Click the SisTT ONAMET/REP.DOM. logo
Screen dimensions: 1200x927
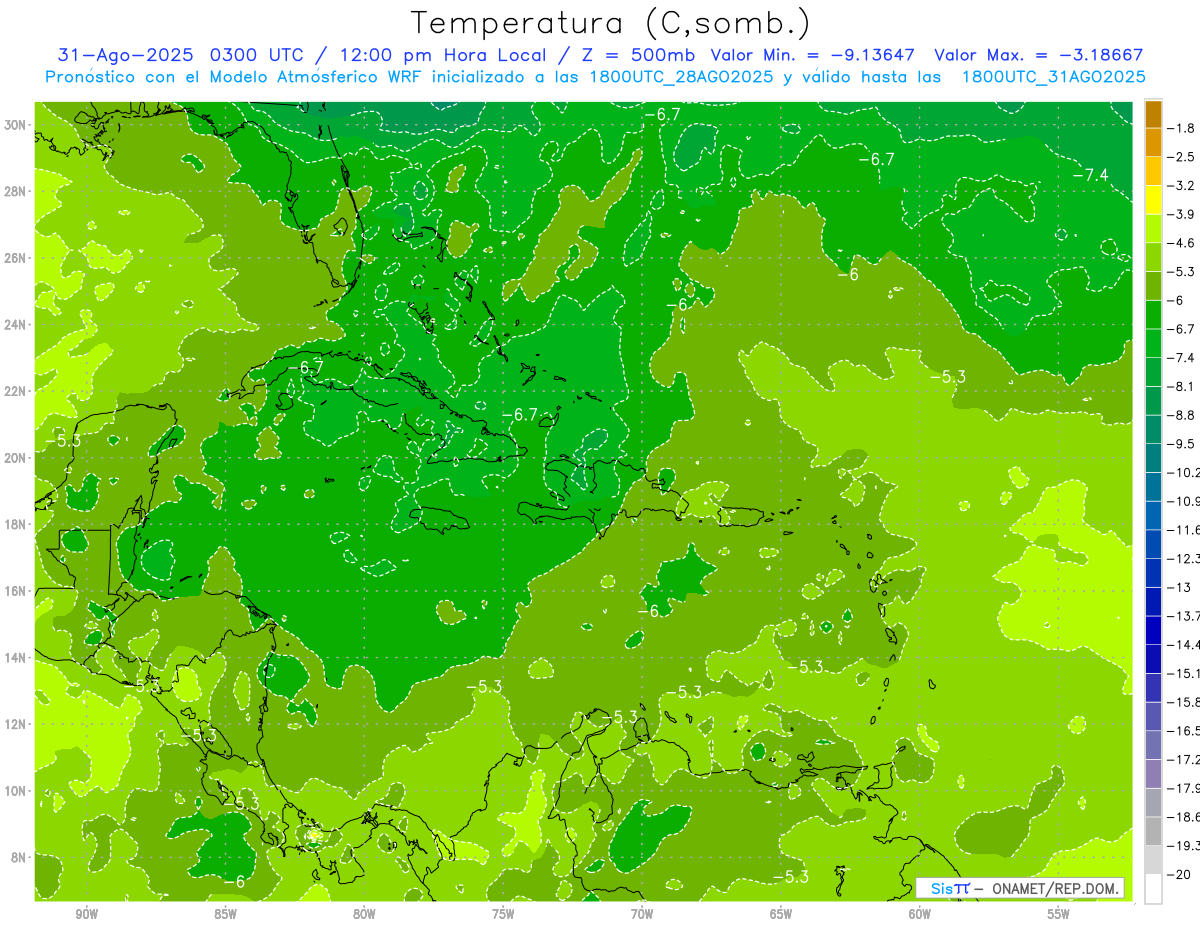point(1021,888)
